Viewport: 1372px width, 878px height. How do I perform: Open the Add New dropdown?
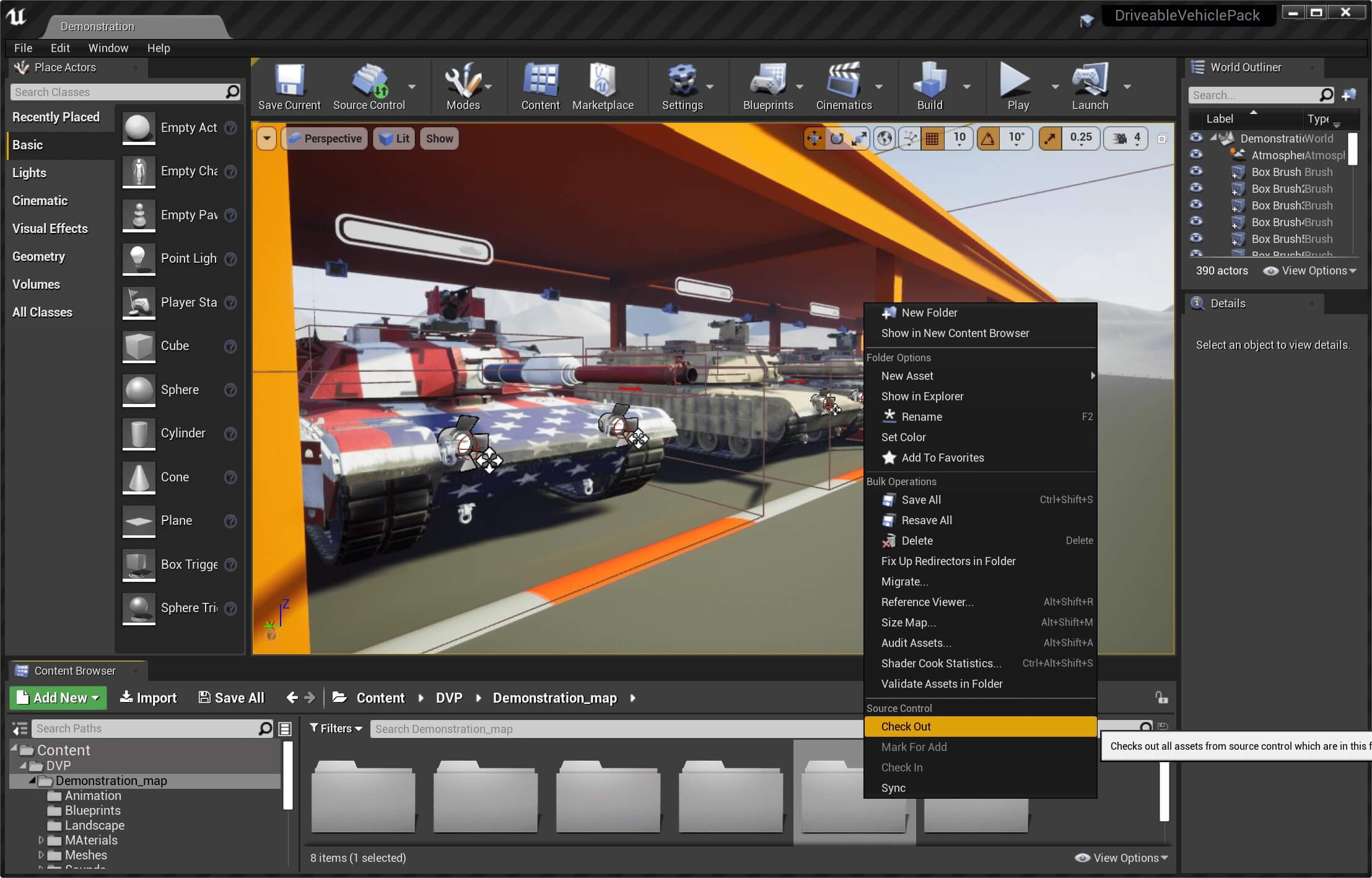click(58, 698)
